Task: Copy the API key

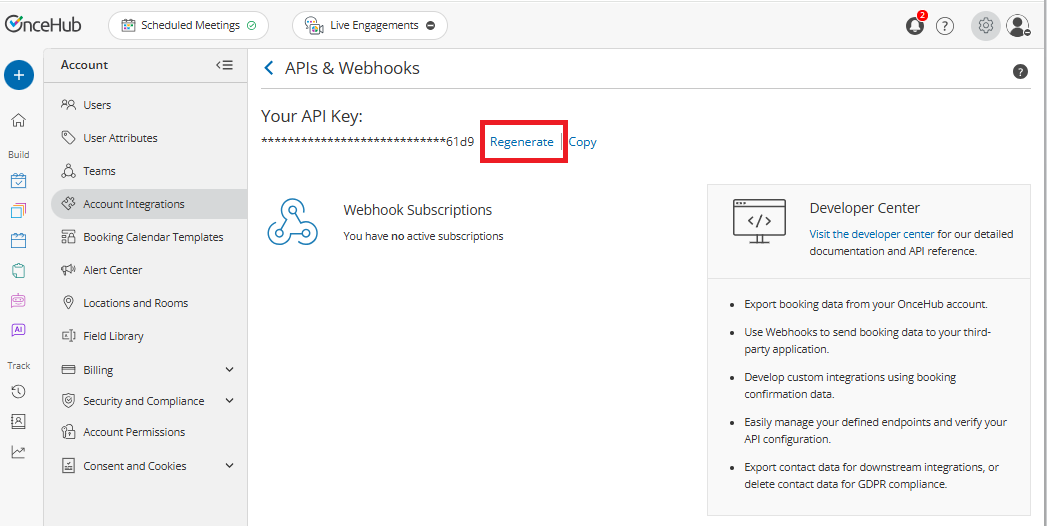Action: (x=582, y=142)
